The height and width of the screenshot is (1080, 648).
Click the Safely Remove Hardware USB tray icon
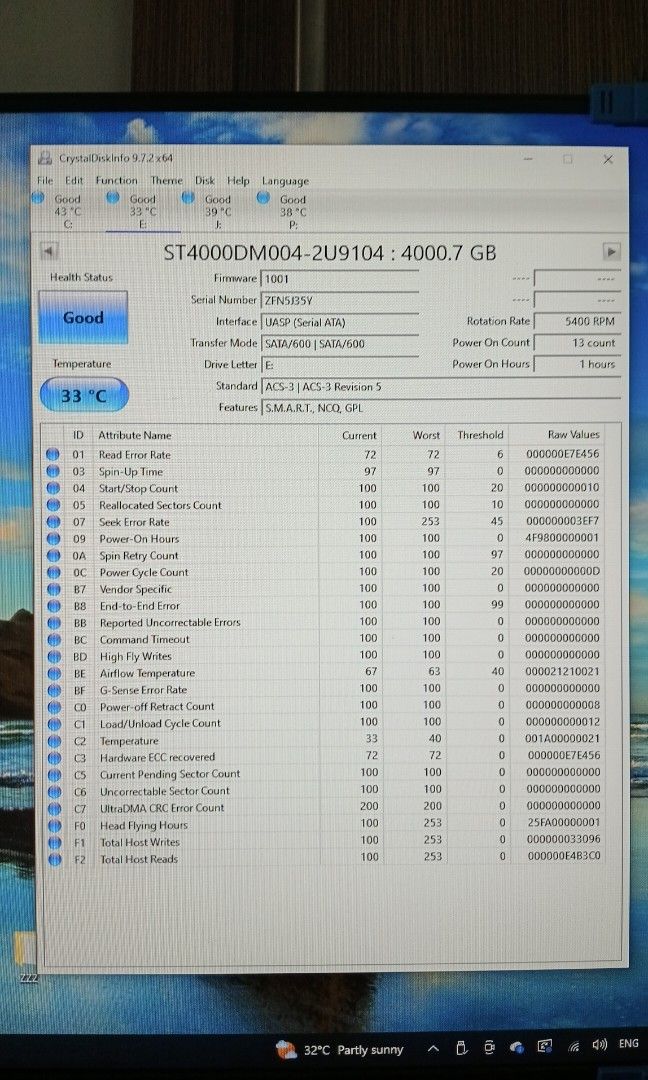pos(462,1048)
